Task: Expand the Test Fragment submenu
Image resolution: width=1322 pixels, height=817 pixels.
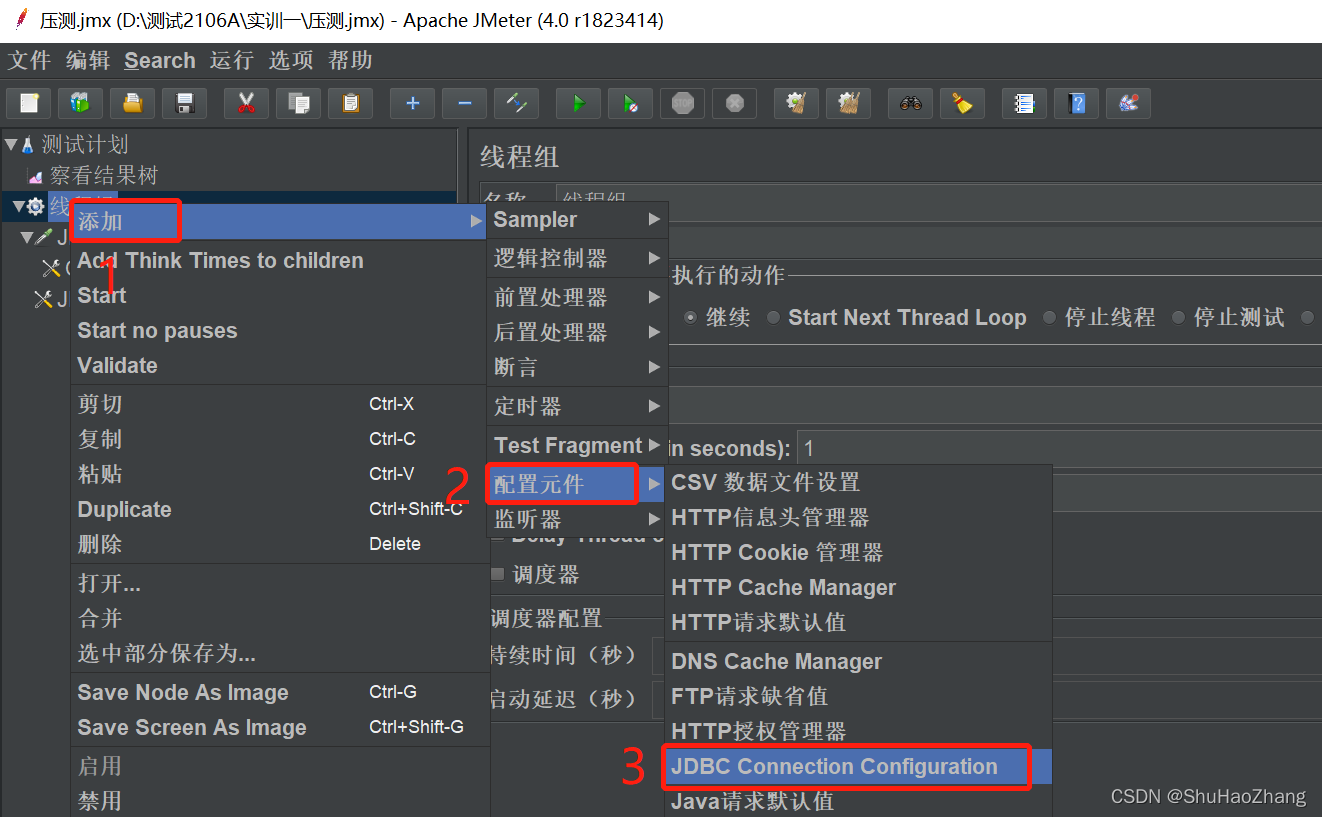Action: point(577,445)
